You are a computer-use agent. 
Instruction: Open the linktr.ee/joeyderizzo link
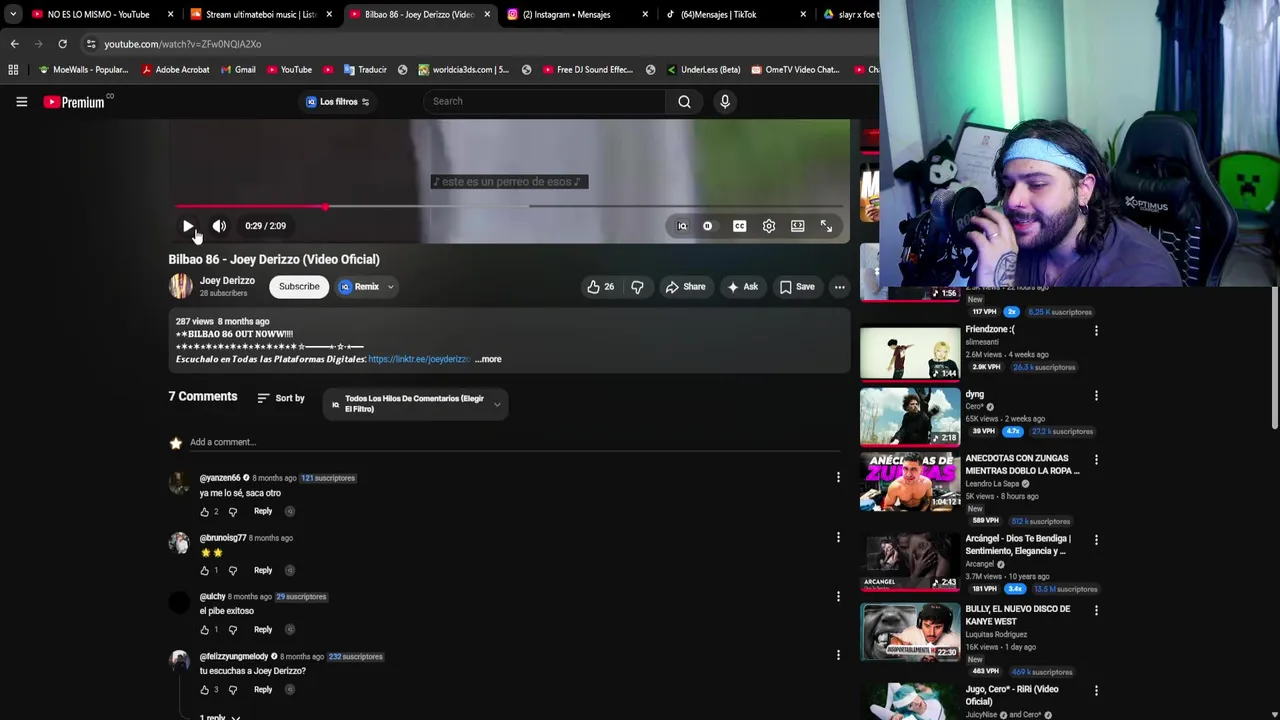(x=419, y=359)
